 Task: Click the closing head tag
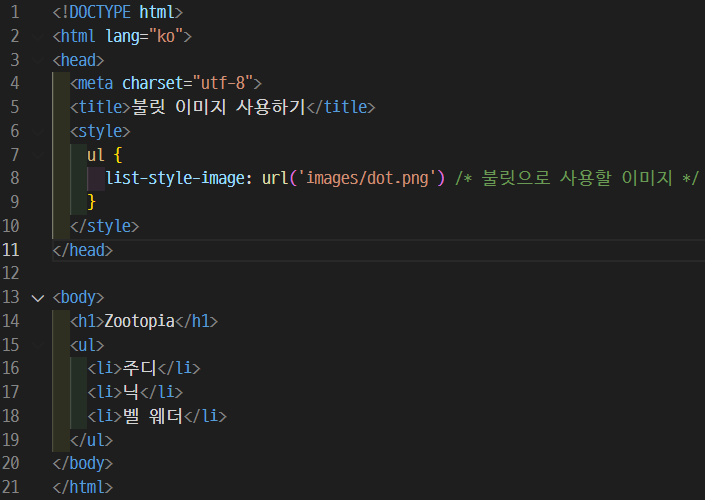coord(83,250)
